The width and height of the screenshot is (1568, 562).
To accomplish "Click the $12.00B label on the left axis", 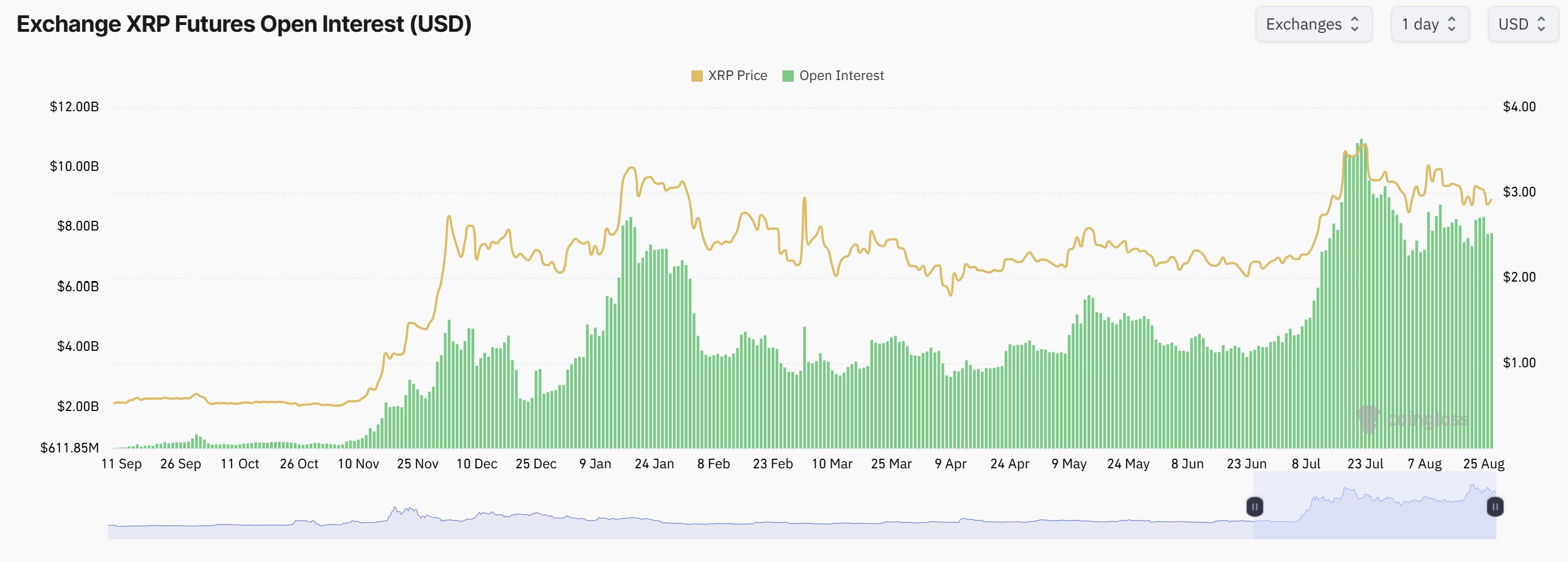I will [73, 107].
